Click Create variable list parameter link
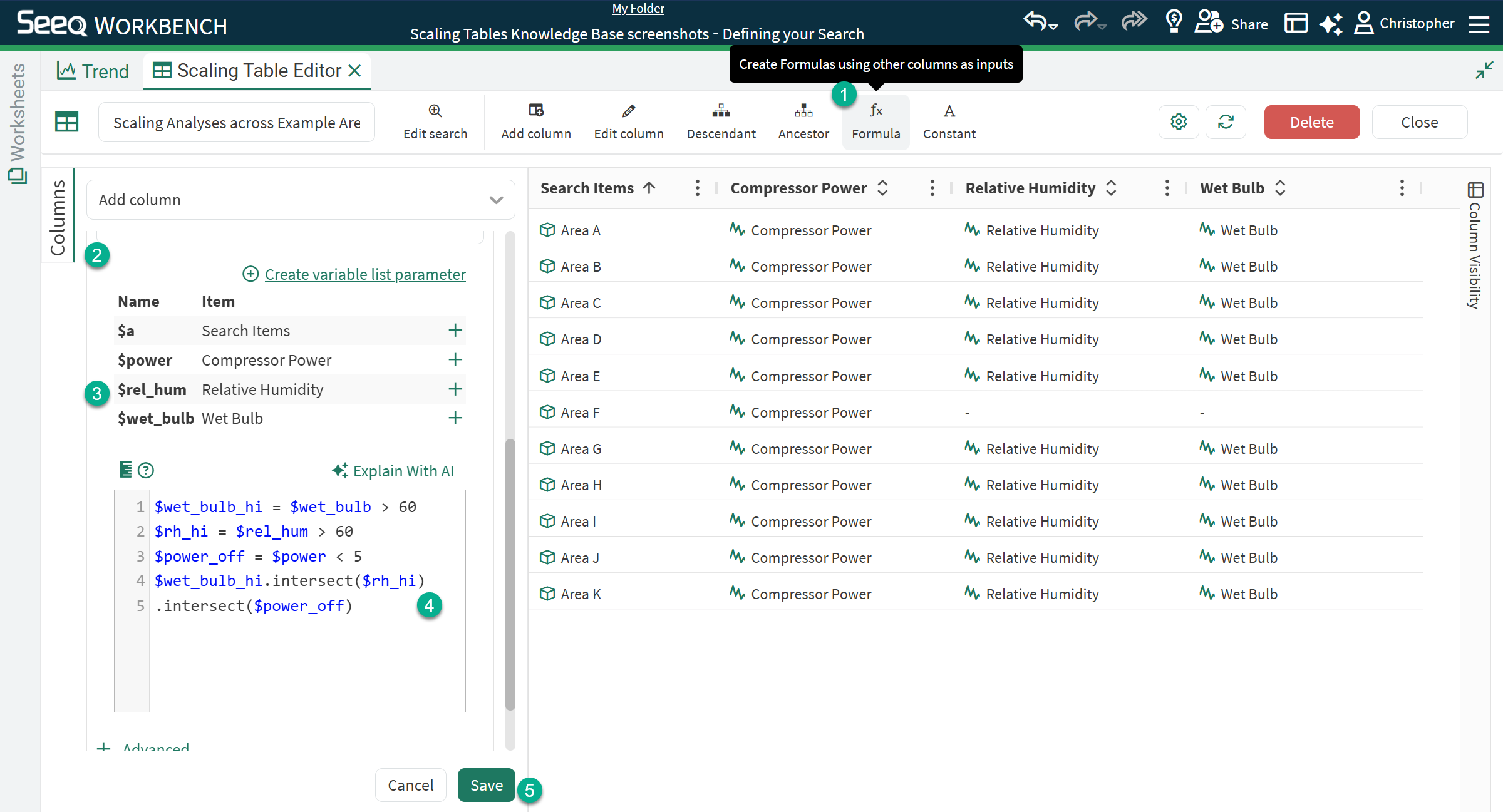Screen dimensions: 1503x812 [x=364, y=274]
